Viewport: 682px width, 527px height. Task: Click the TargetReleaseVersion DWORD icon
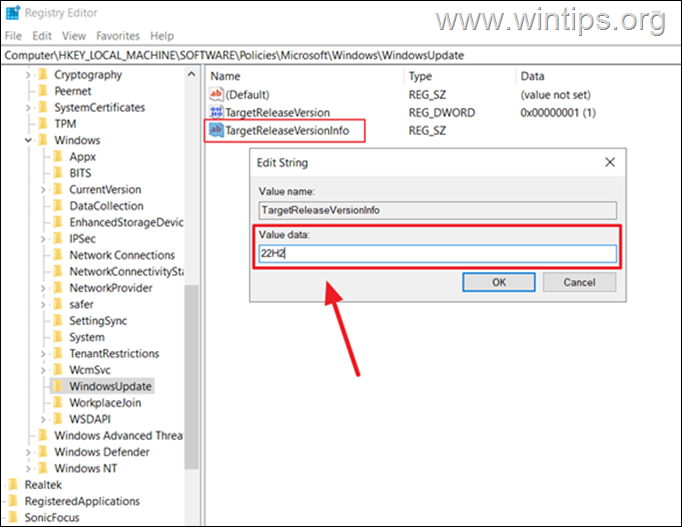(x=216, y=112)
